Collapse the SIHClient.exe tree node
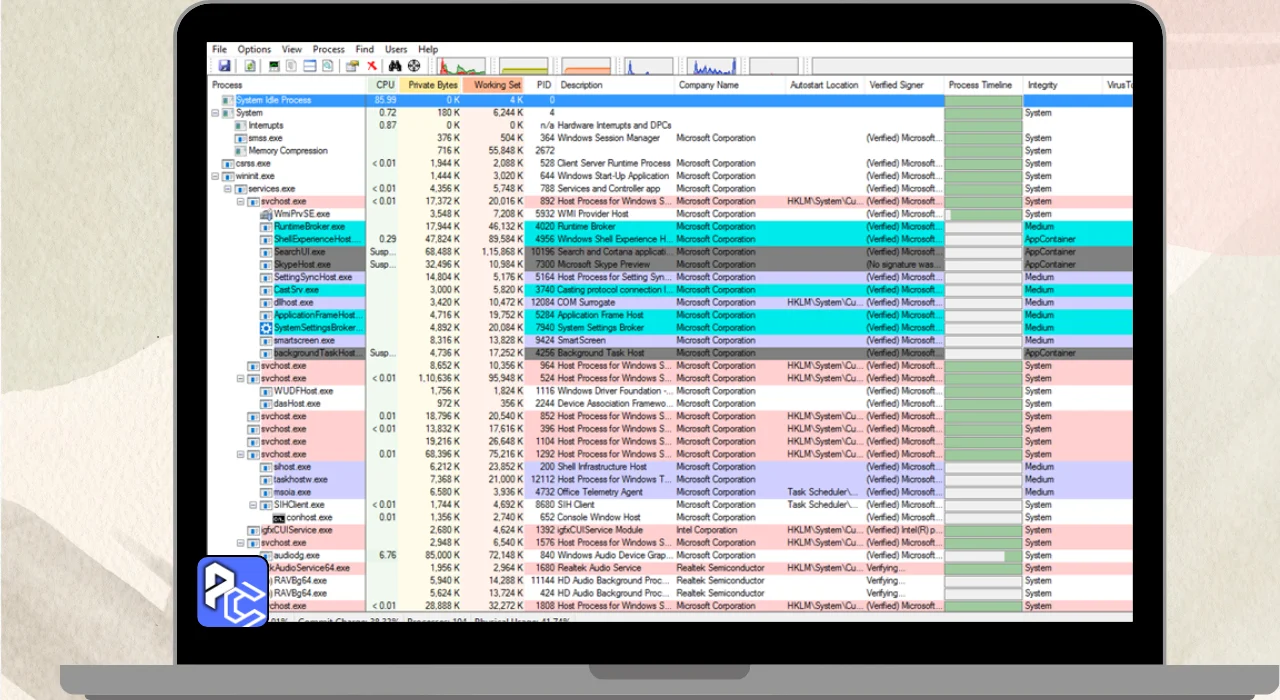Screen dimensions: 1280x700 (253, 505)
